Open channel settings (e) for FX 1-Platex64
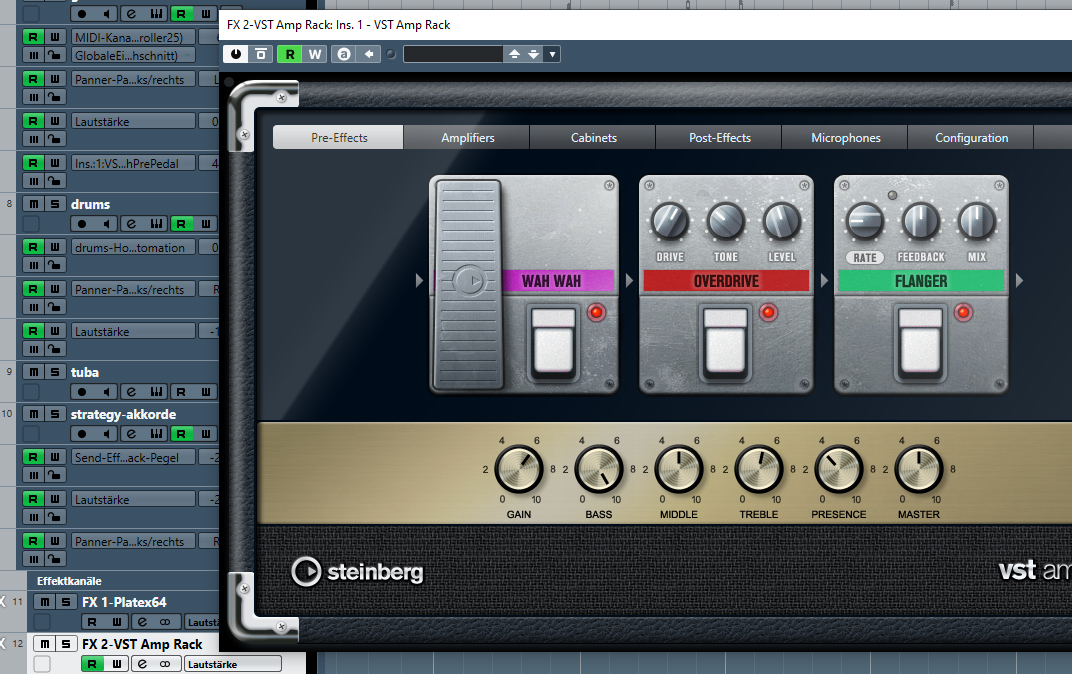 [142, 622]
